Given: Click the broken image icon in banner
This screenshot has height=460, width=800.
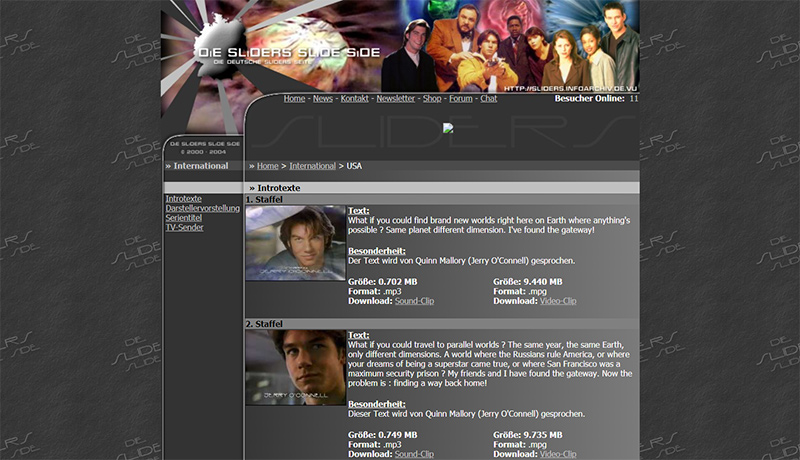Looking at the screenshot, I should point(448,128).
